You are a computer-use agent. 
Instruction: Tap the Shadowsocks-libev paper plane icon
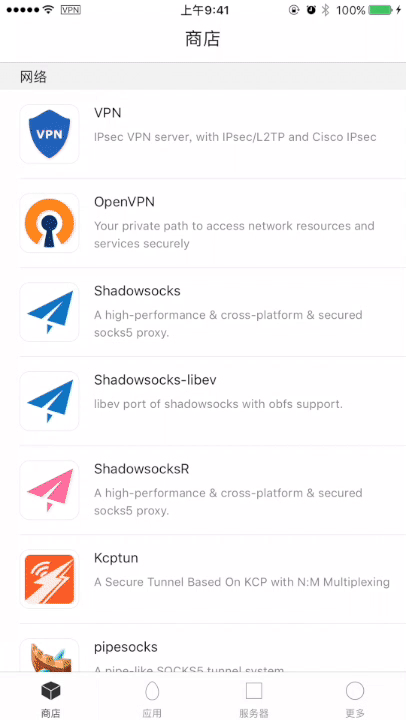tap(49, 401)
